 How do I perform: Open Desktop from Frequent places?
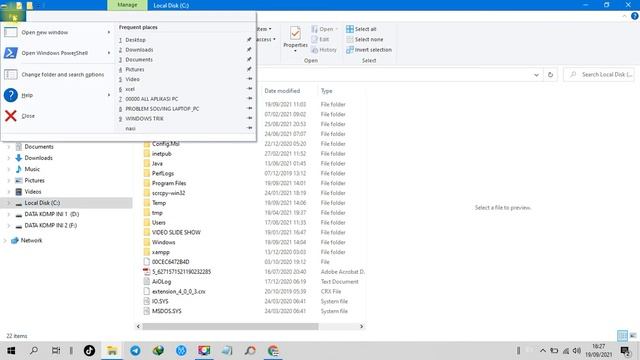[135, 40]
